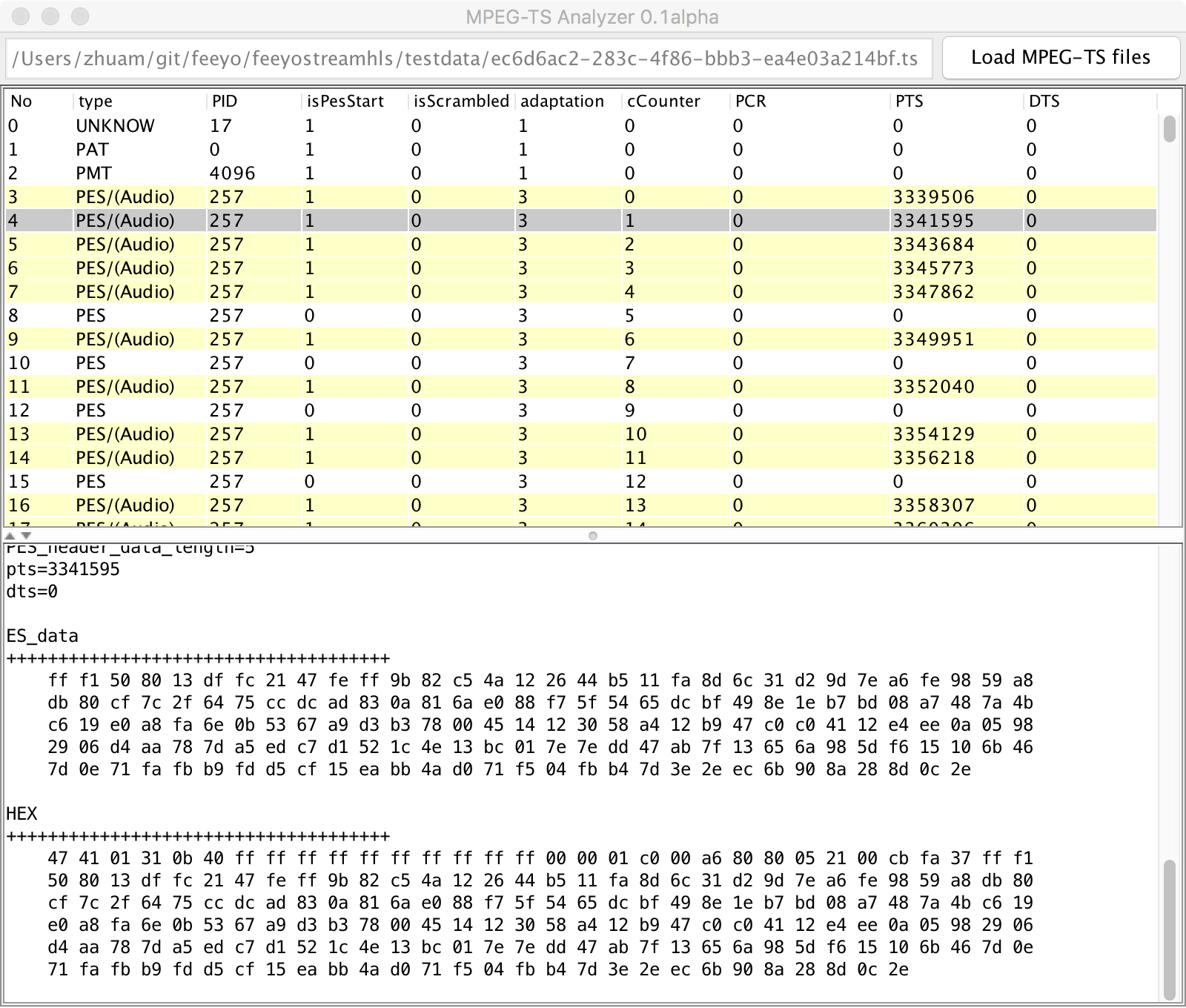Click cCounter value 10 in row 13
Viewport: 1186px width, 1008px height.
point(635,434)
